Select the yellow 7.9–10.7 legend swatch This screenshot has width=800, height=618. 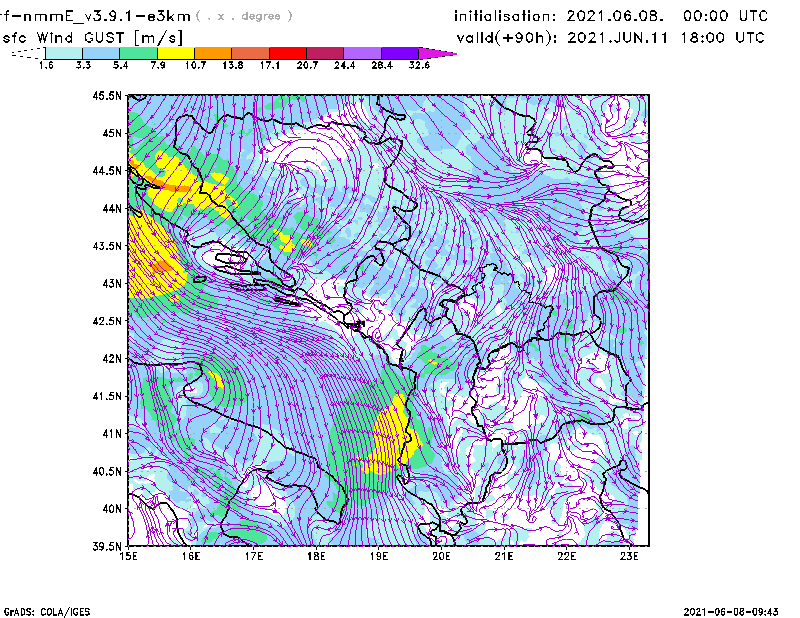coord(176,53)
